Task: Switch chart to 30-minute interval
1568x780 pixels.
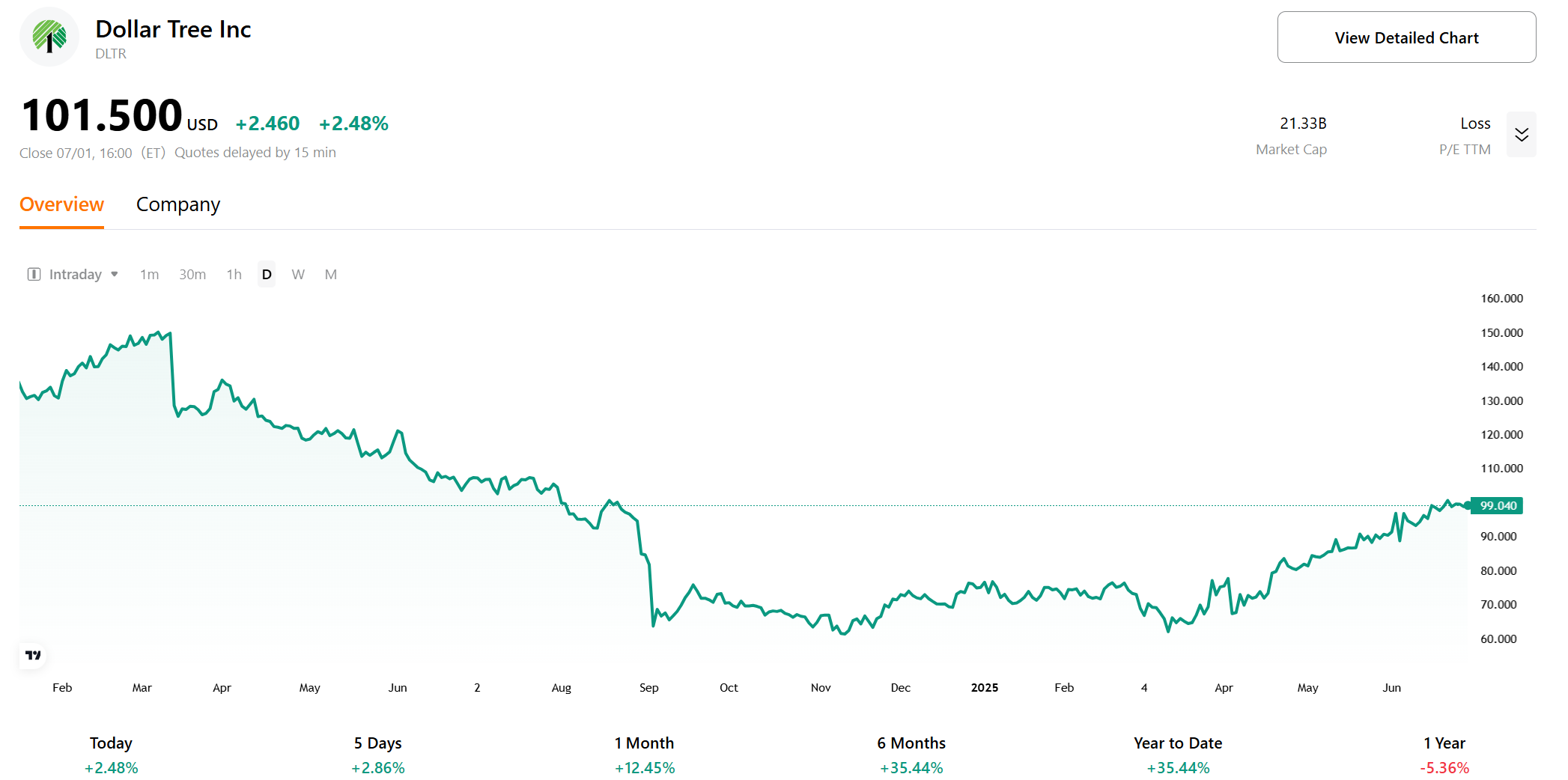Action: [x=192, y=274]
